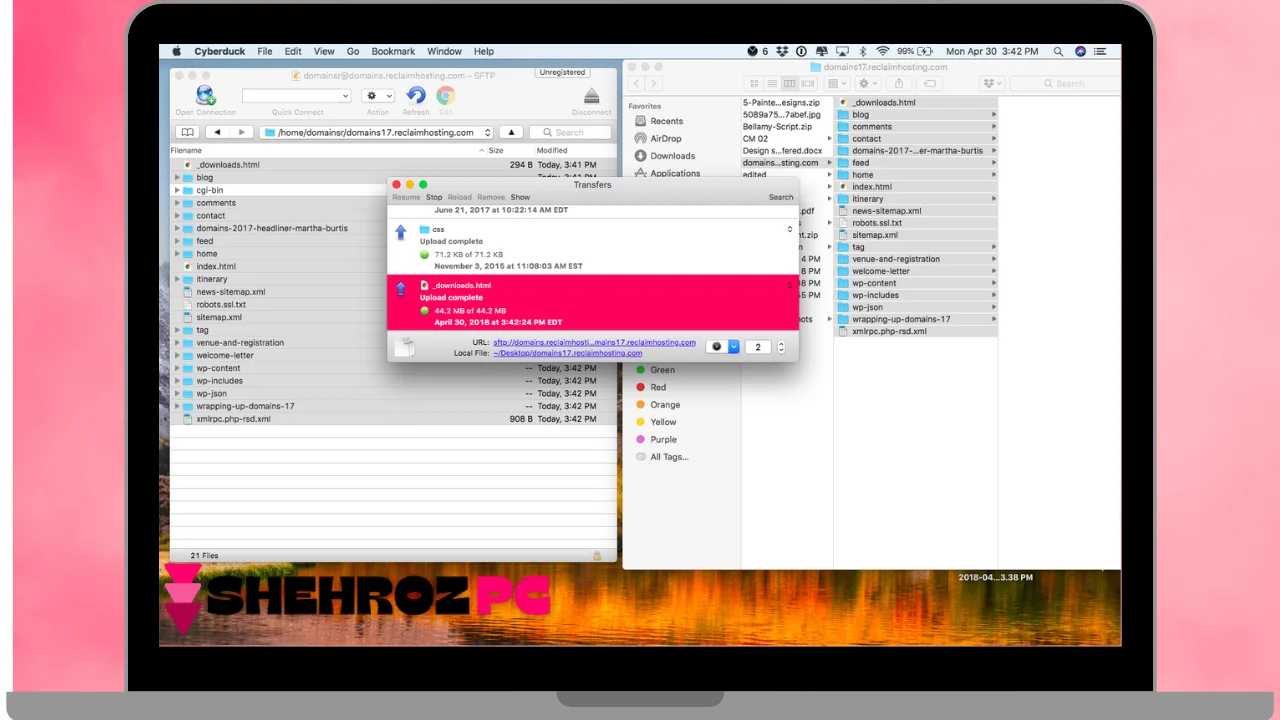Viewport: 1280px width, 720px height.
Task: Open the Action gear dropdown in Cyberduck
Action: coord(378,96)
